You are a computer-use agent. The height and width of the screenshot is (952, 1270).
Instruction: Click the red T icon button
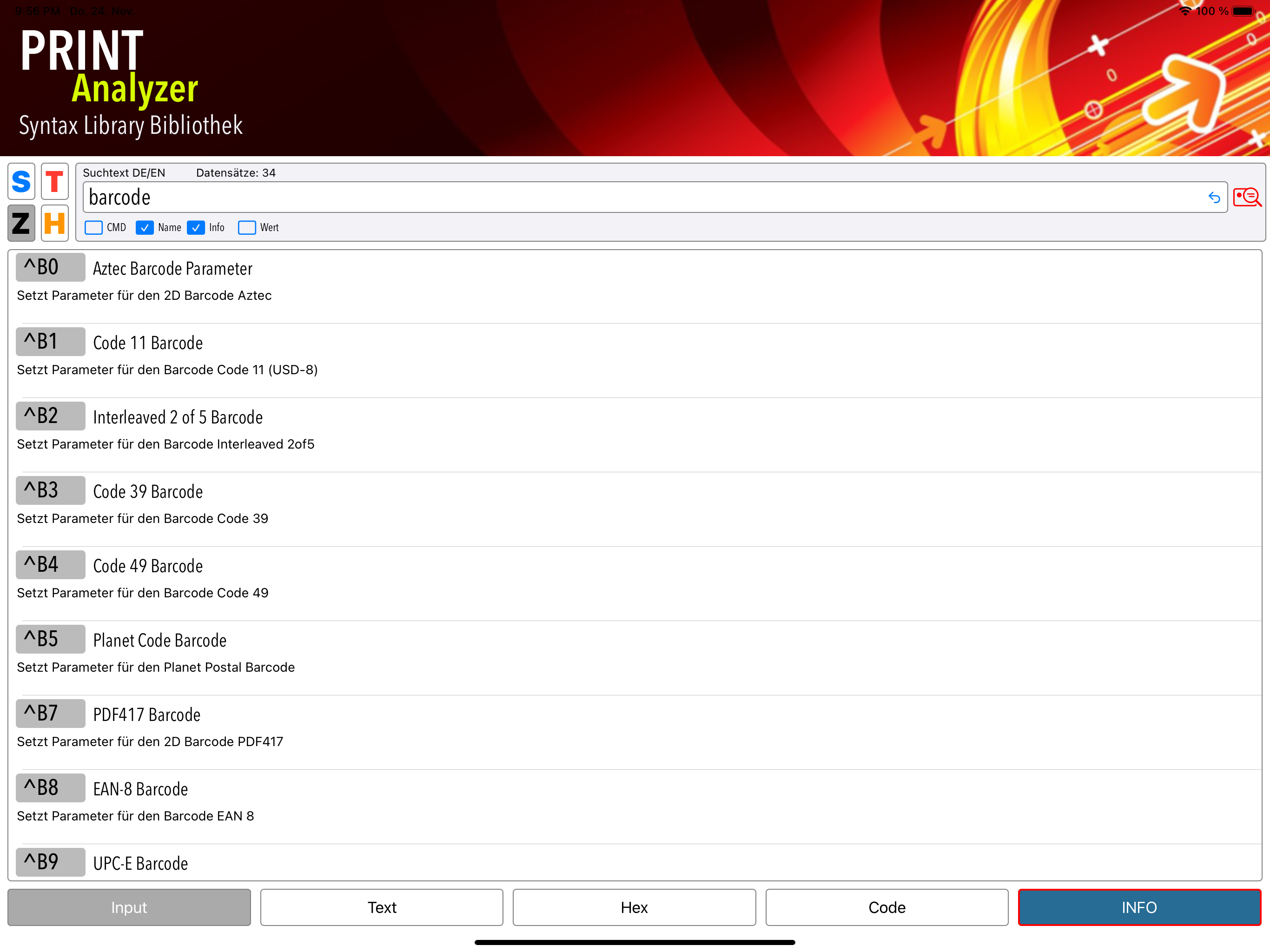(54, 181)
